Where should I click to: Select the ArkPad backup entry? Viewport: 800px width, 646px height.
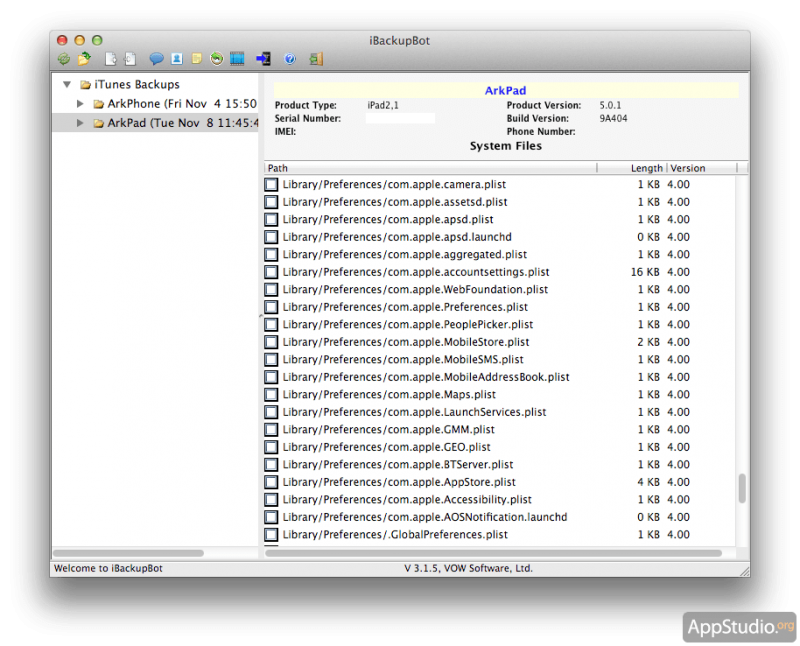tap(183, 123)
